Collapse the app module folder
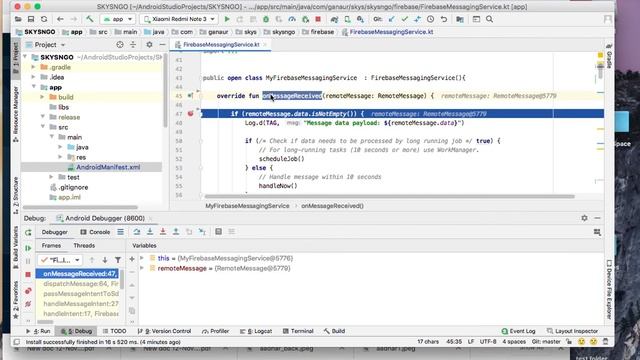The width and height of the screenshot is (640, 360). tap(34, 87)
